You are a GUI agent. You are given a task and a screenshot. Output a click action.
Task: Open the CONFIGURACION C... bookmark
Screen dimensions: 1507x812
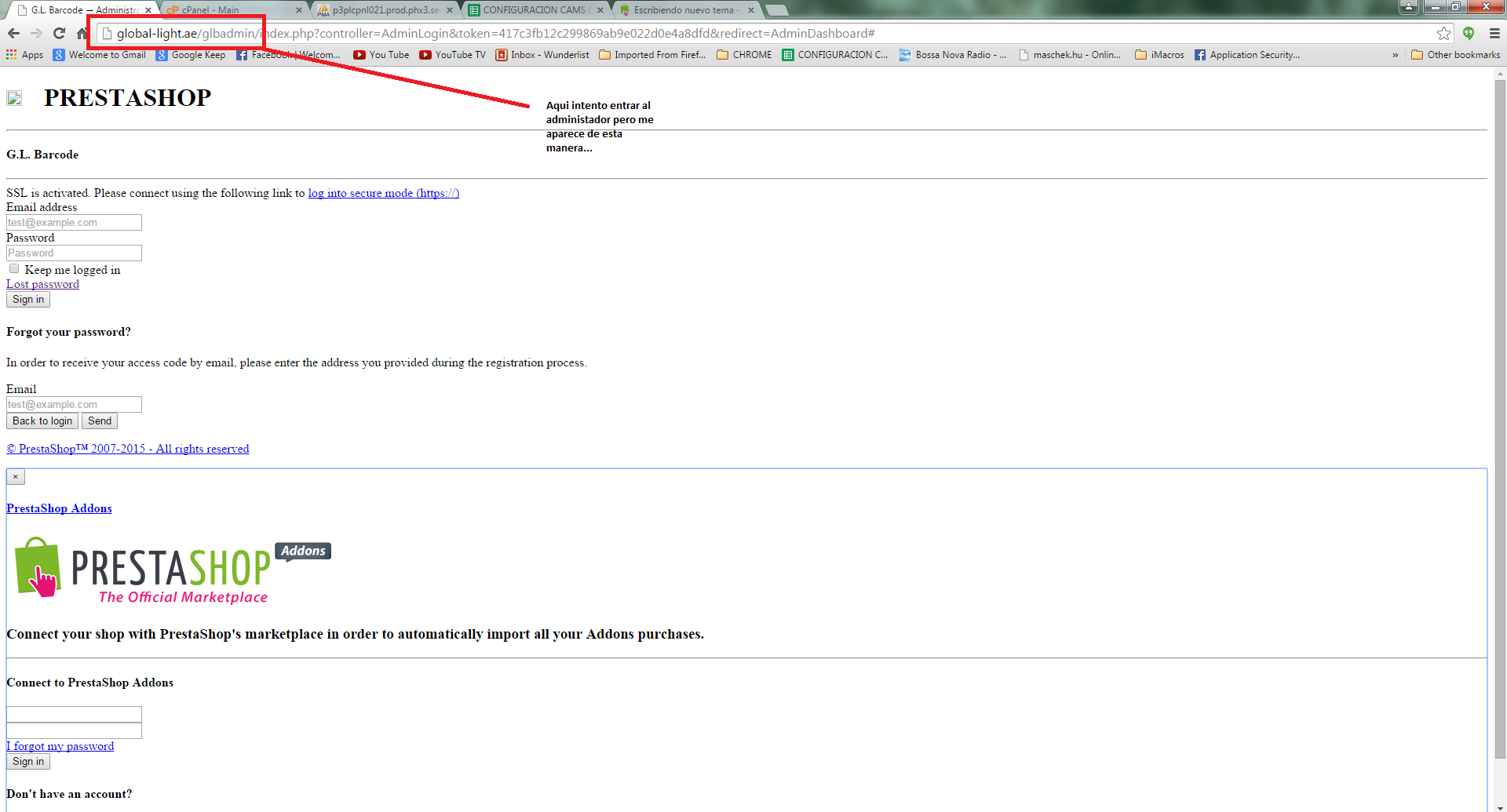click(835, 55)
